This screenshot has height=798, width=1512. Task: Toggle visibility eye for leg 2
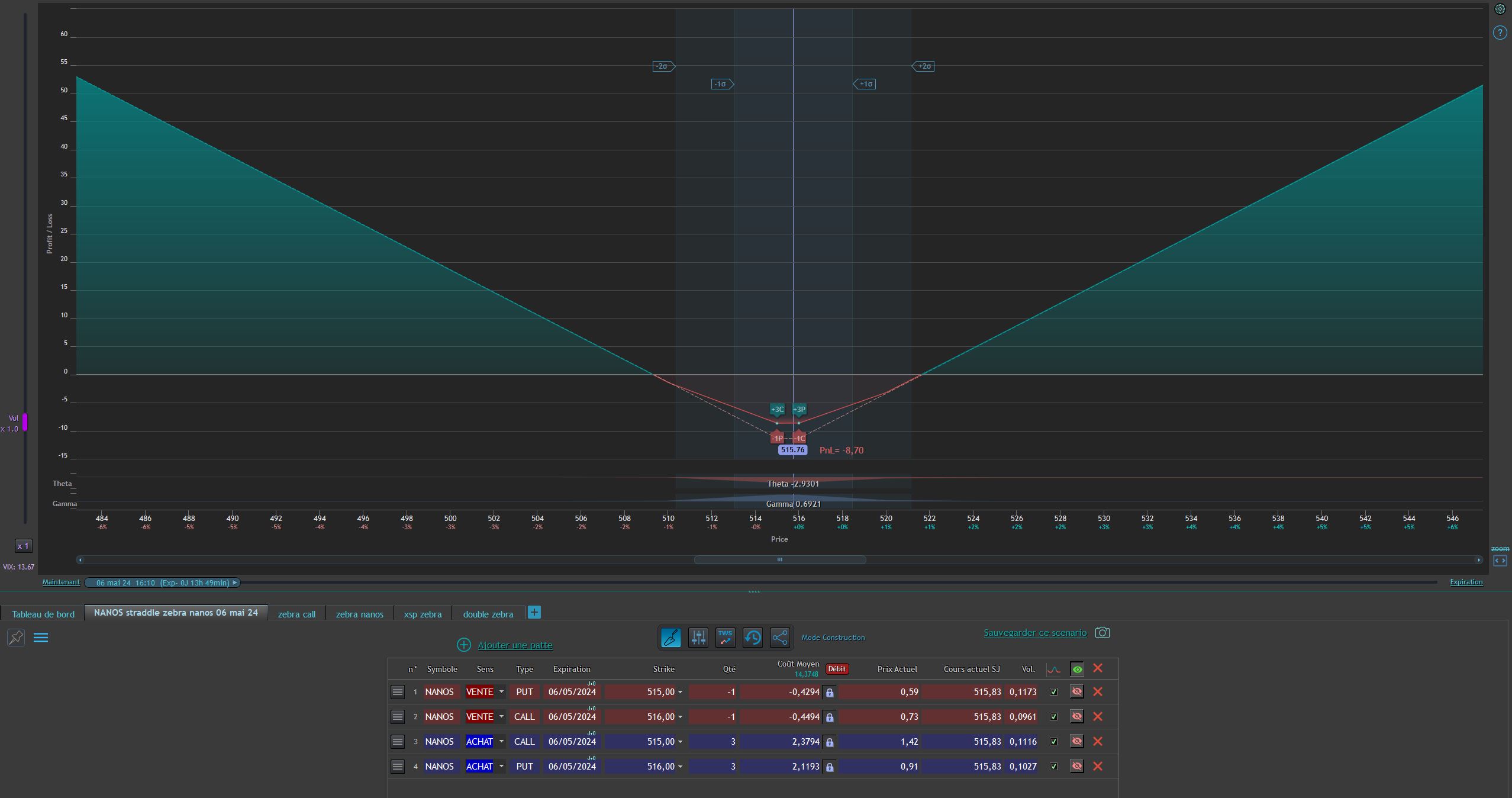(1076, 716)
